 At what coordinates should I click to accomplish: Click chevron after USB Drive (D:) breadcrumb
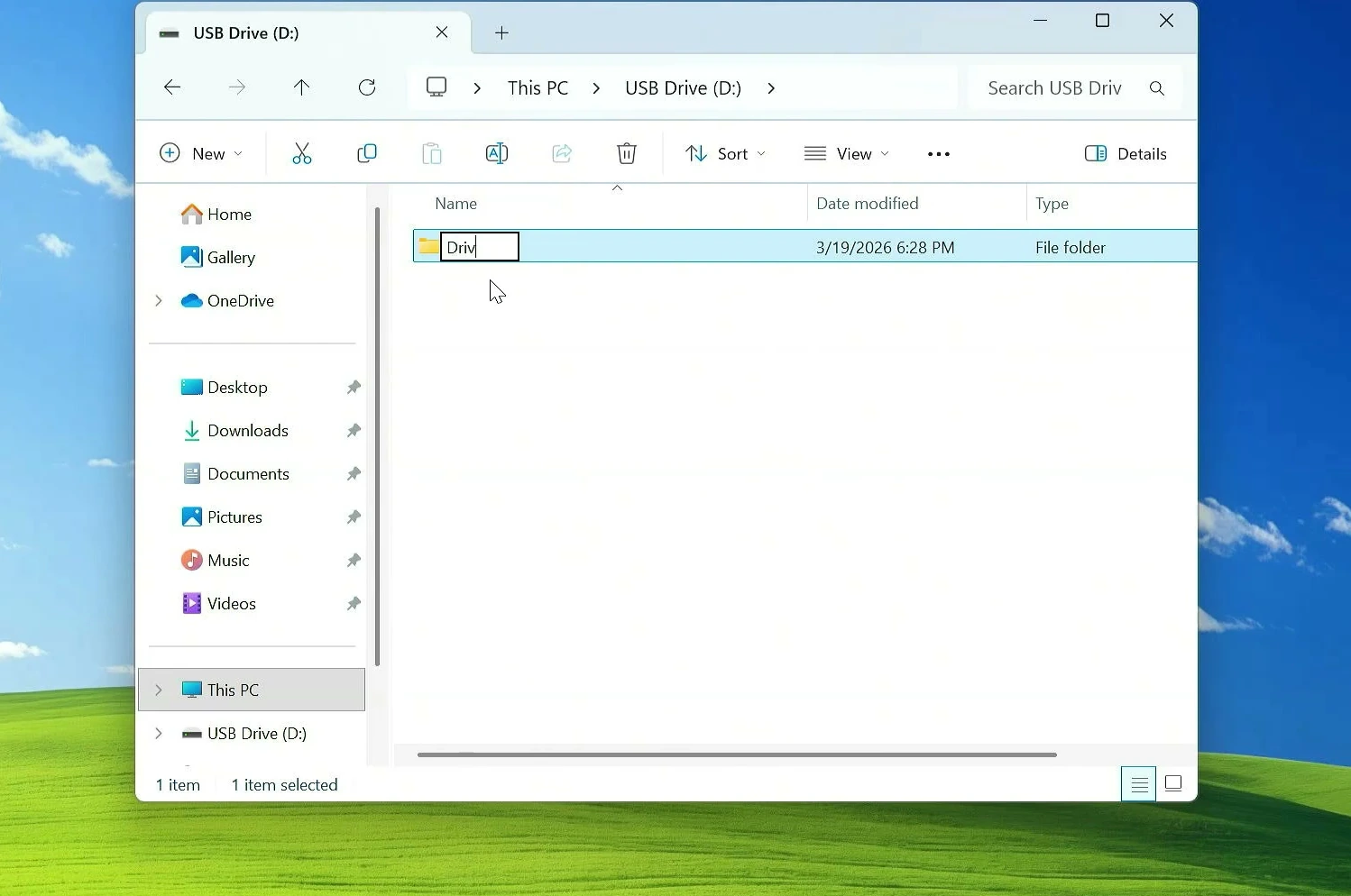pos(771,88)
